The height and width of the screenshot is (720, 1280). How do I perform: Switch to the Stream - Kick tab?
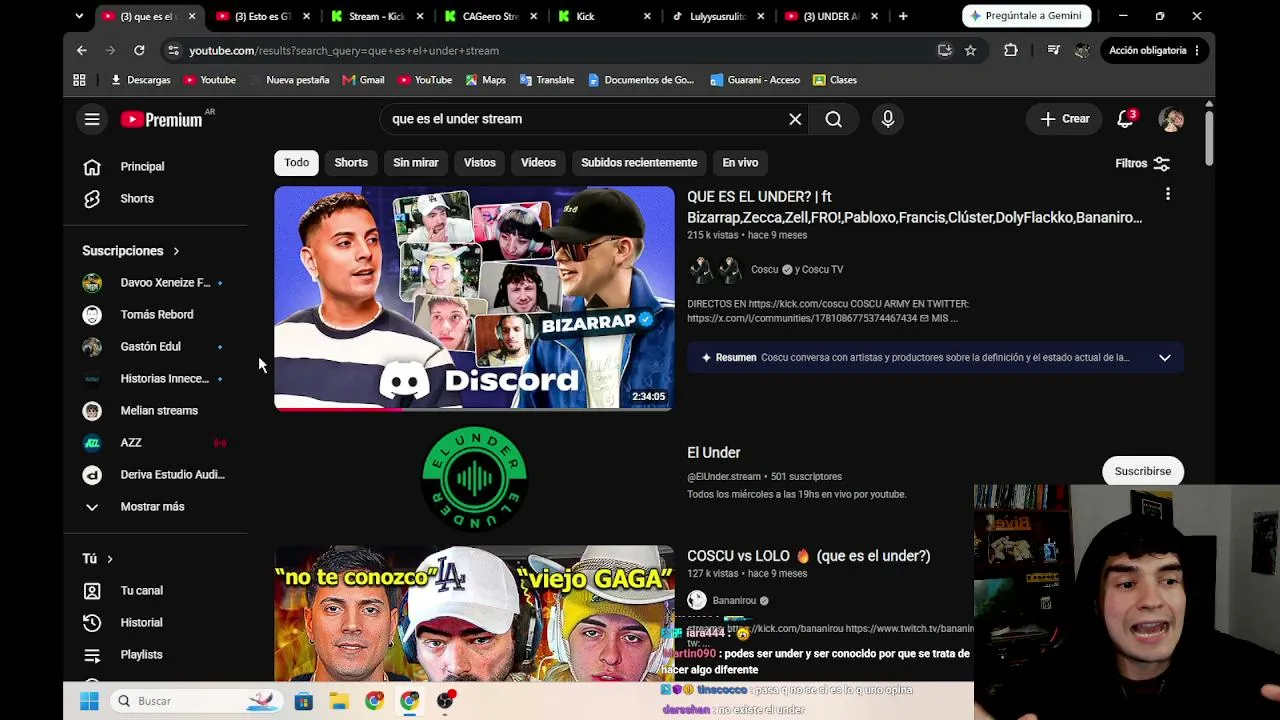pos(377,16)
